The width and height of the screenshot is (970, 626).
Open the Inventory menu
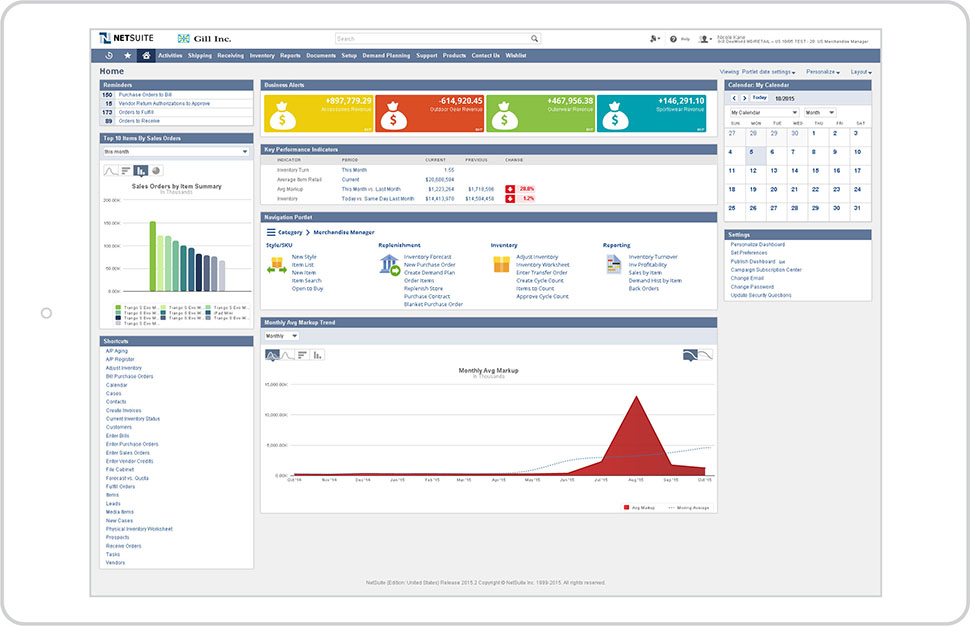[x=261, y=56]
